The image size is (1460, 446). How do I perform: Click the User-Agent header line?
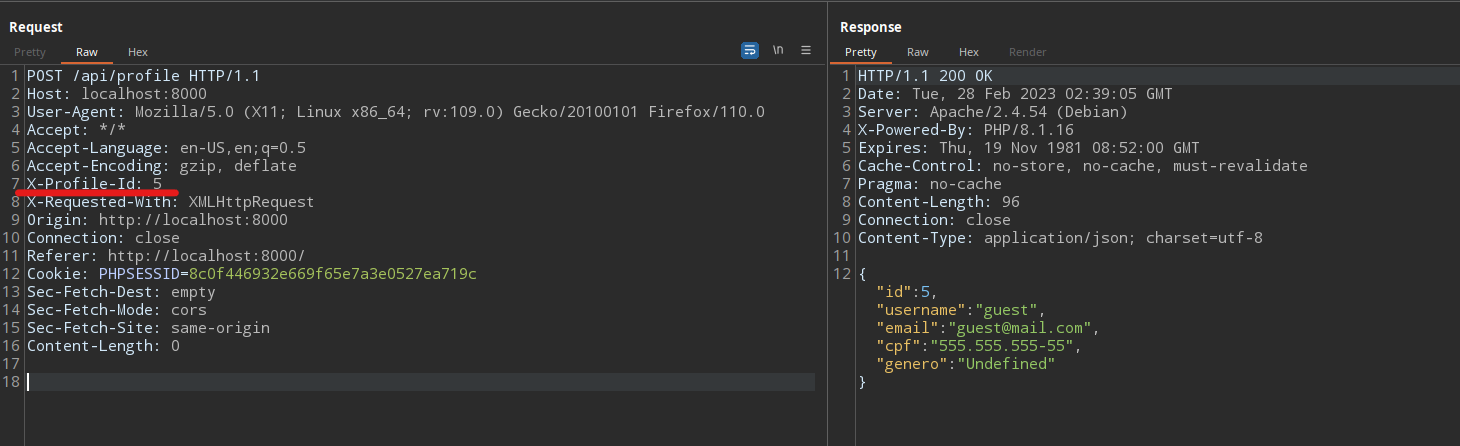click(395, 112)
